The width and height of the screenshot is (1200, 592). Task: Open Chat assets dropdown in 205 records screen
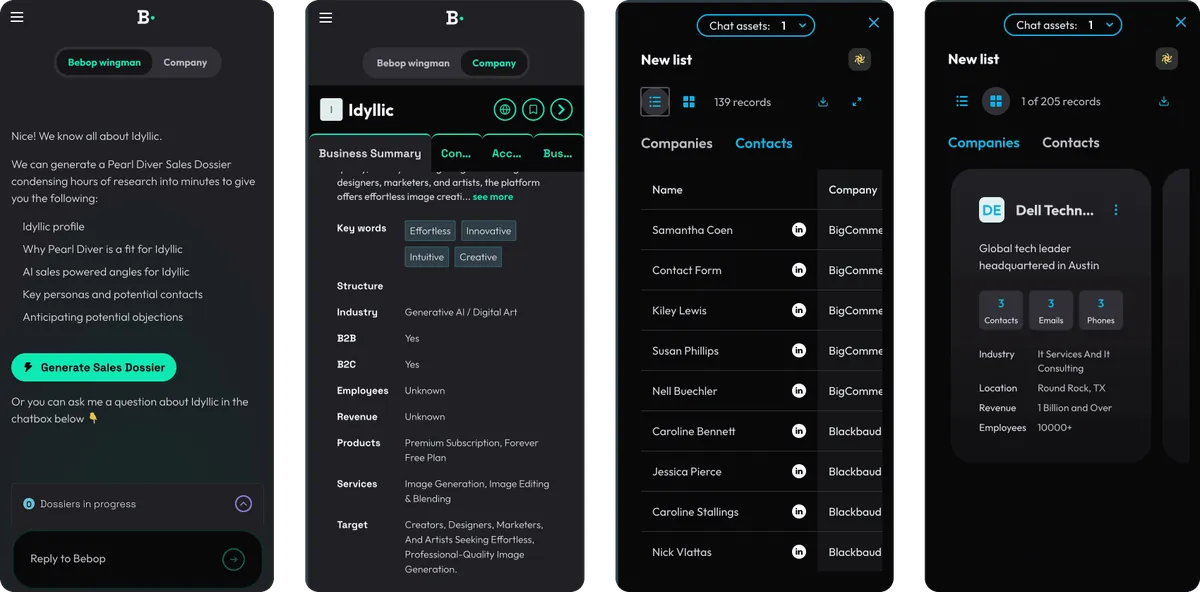1063,25
